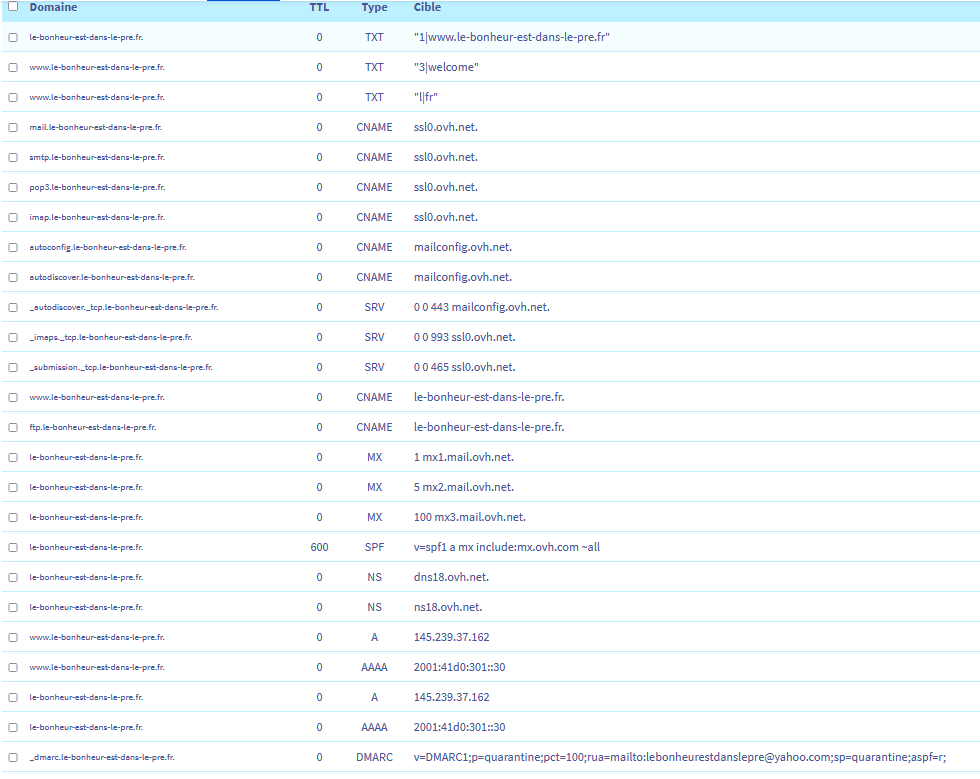Check the autoconfig CNAME record row
Viewport: 980px width, 779px height.
(13, 247)
